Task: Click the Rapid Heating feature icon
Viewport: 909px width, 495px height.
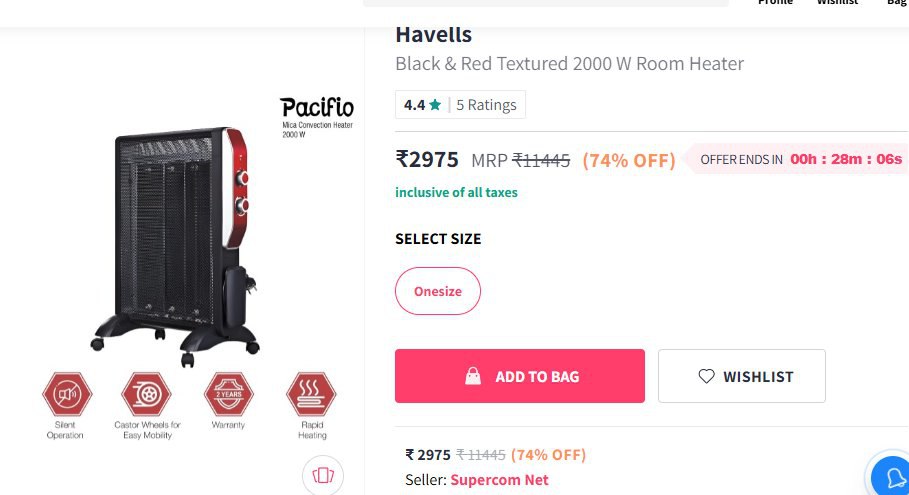Action: click(x=311, y=394)
